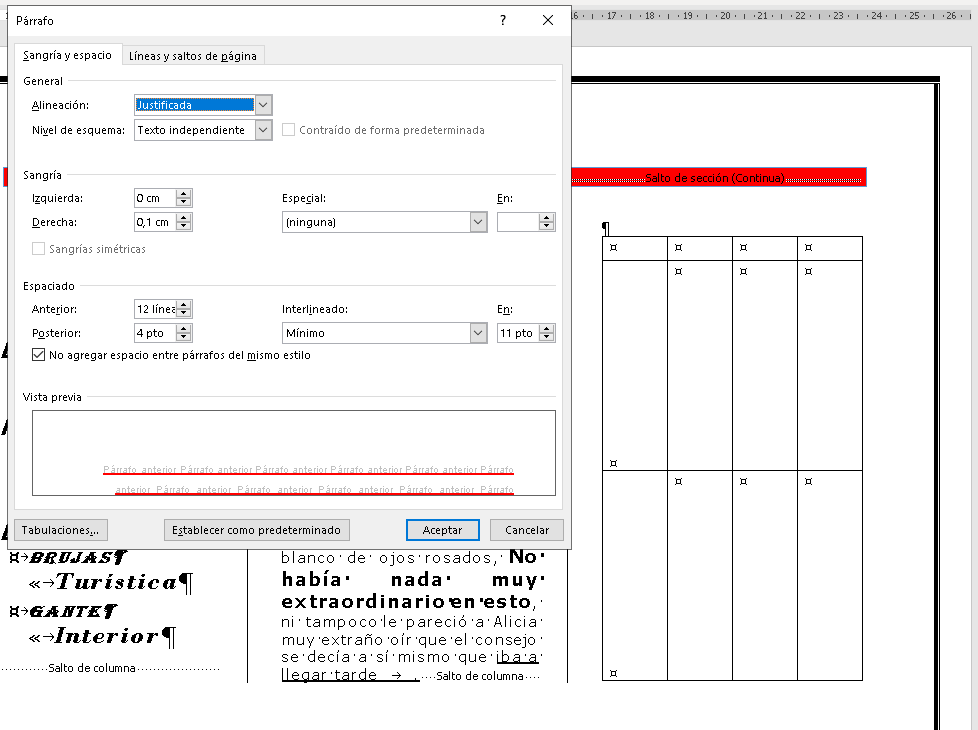
Task: Toggle Contraído de forma predeterminada checkbox
Action: [288, 130]
